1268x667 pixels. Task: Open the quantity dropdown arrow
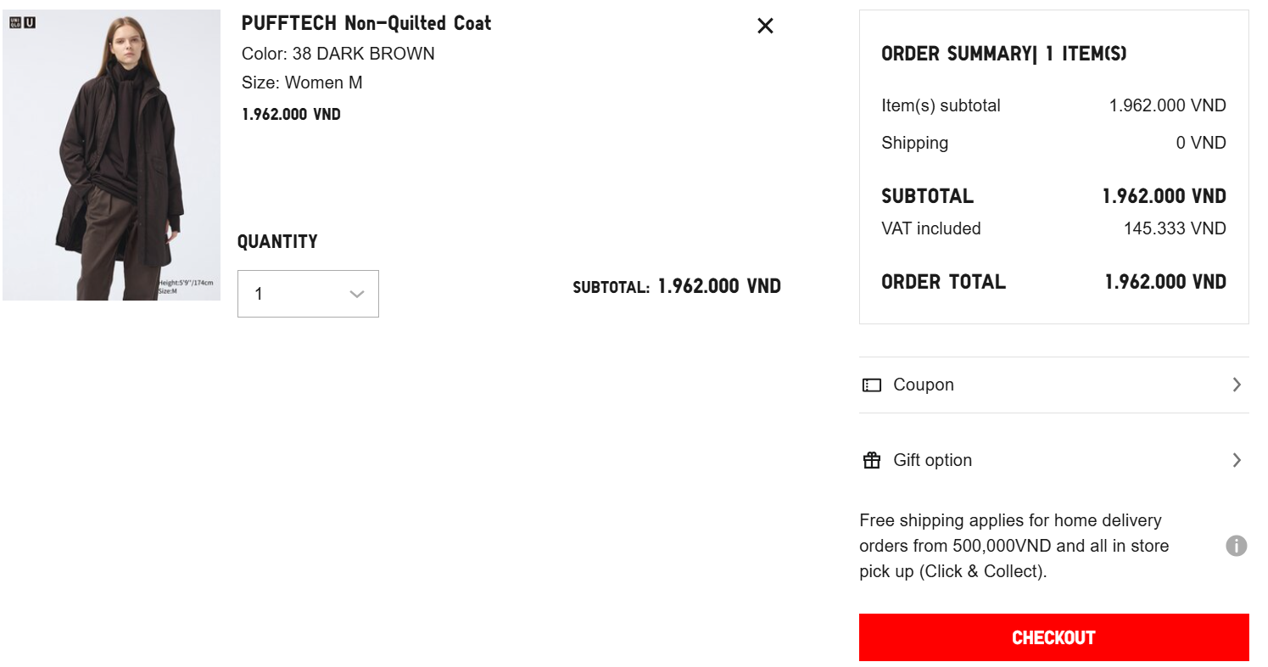(357, 294)
